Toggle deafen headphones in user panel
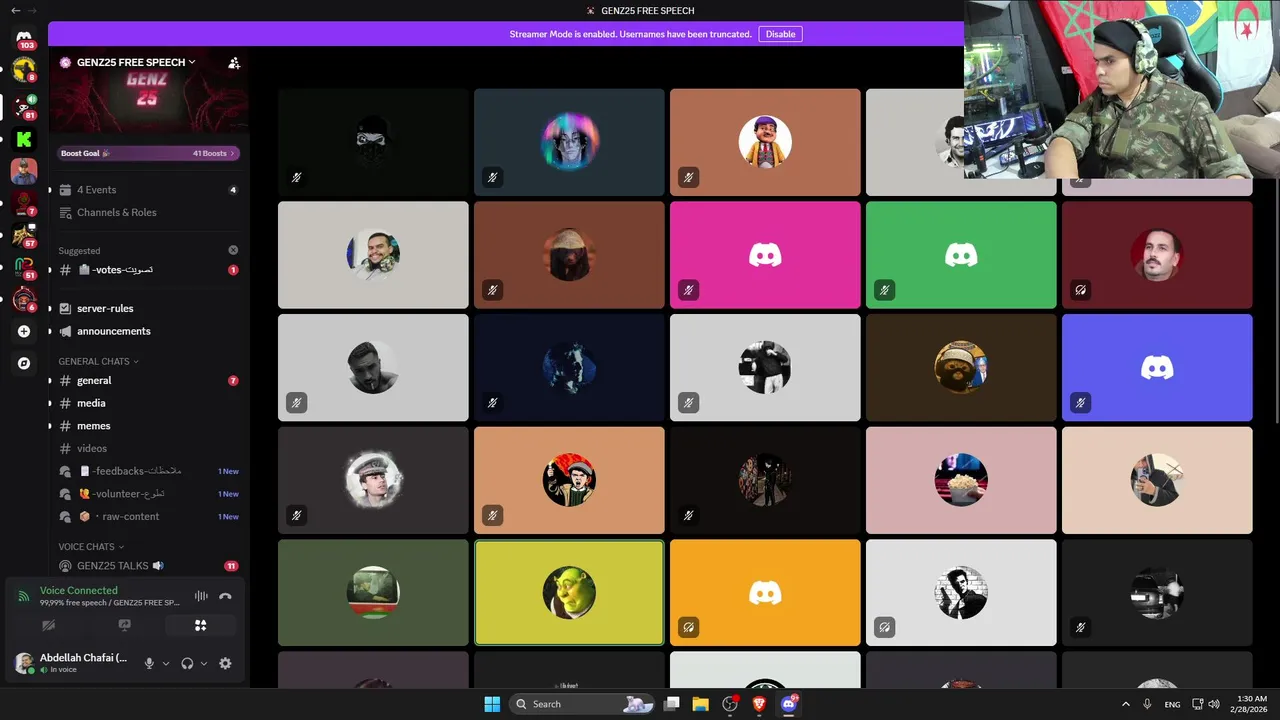The image size is (1280, 720). 187,663
